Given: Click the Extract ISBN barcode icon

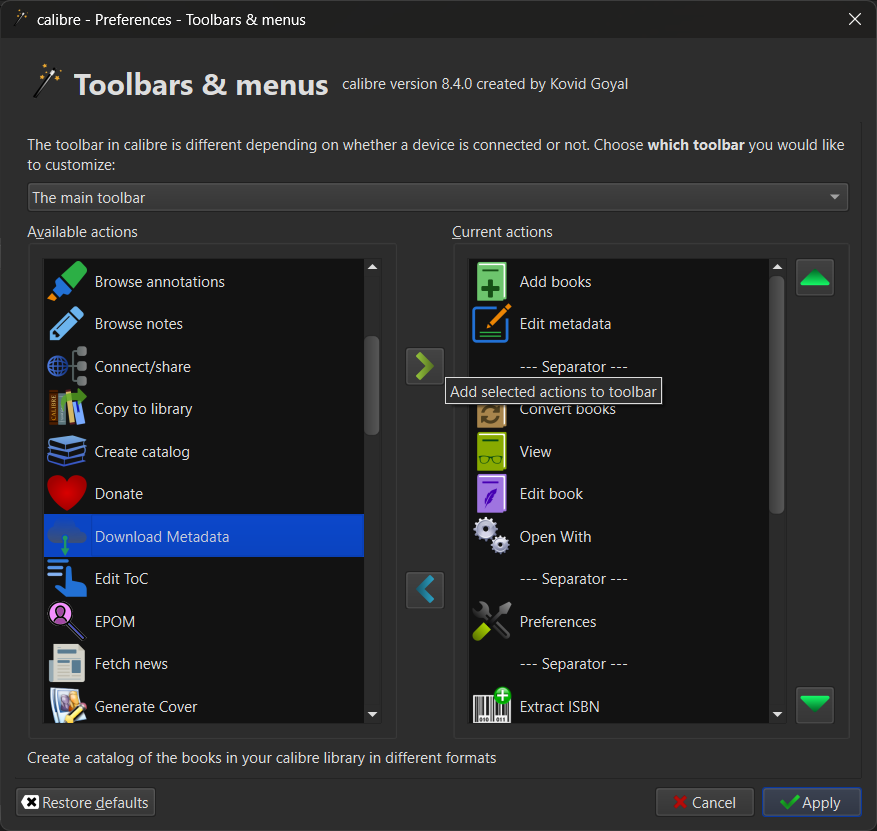Looking at the screenshot, I should 492,706.
